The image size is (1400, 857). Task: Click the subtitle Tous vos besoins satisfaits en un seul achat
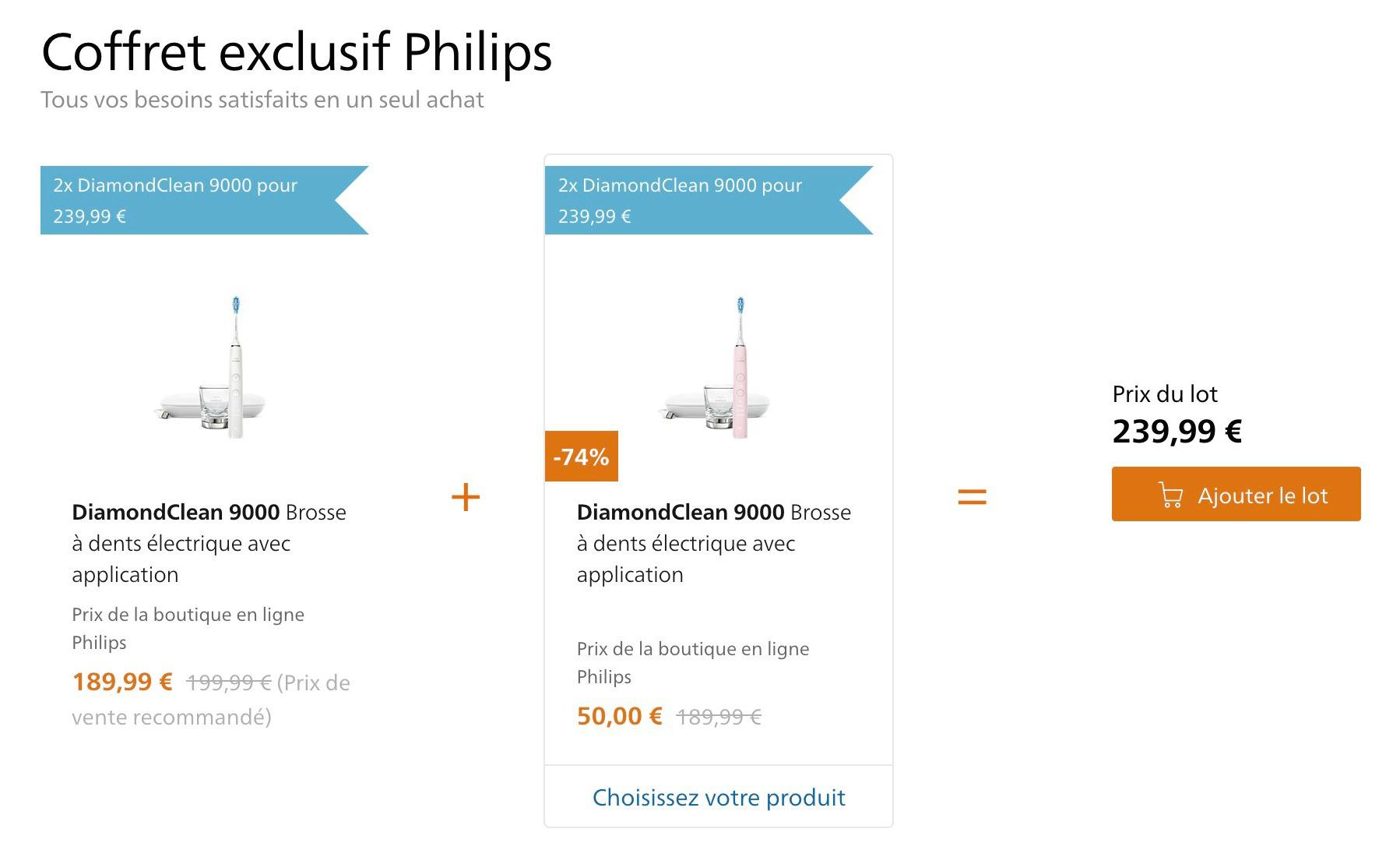[262, 100]
